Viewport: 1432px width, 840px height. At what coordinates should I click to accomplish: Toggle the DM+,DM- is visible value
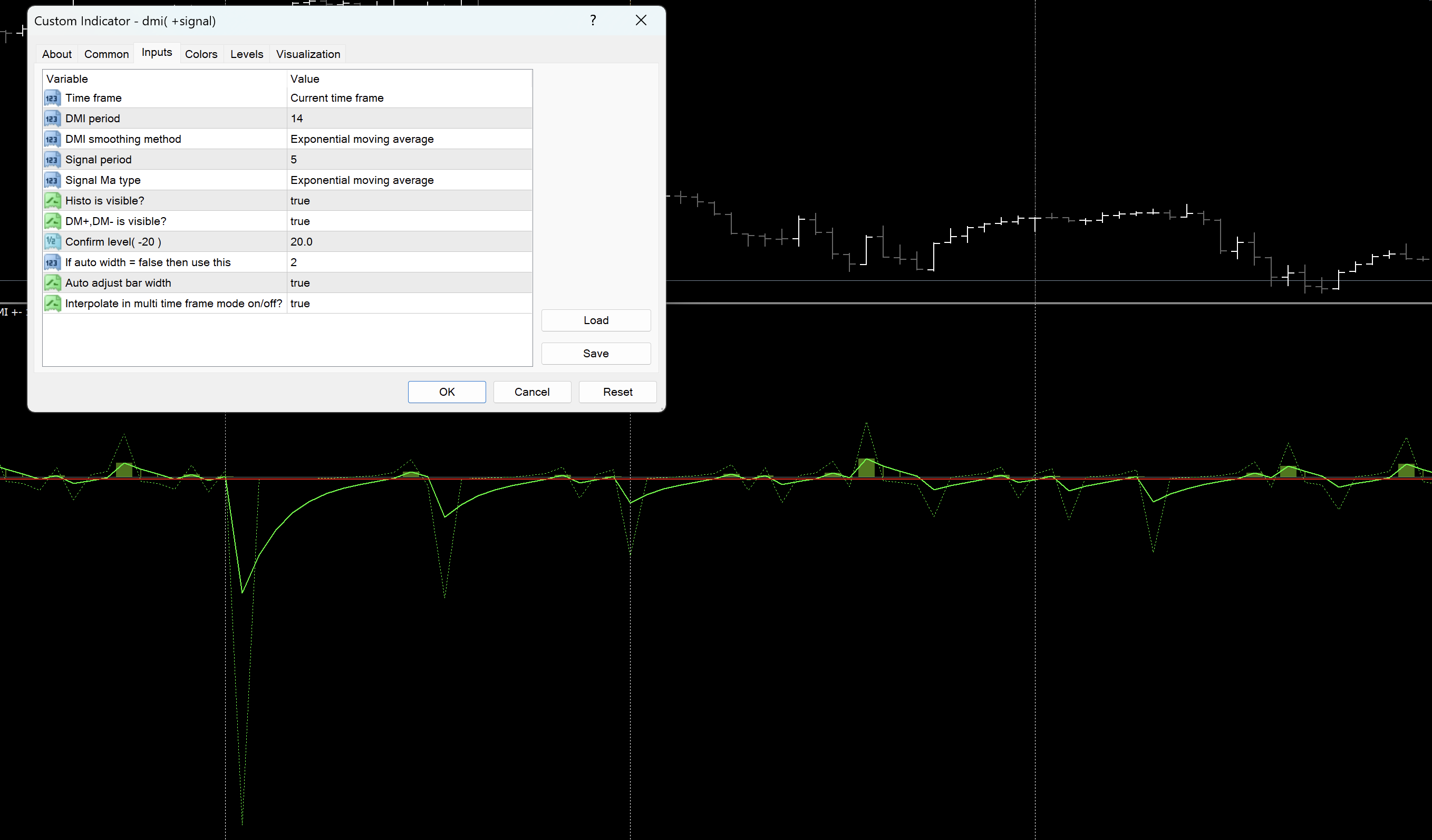[300, 221]
